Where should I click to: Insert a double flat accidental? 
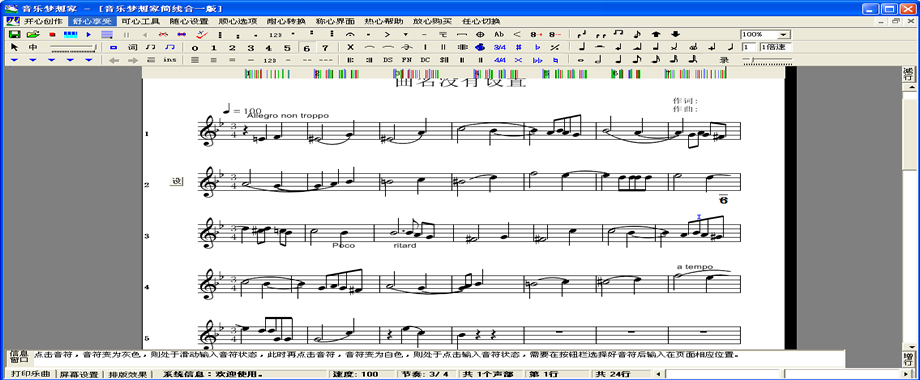click(537, 60)
